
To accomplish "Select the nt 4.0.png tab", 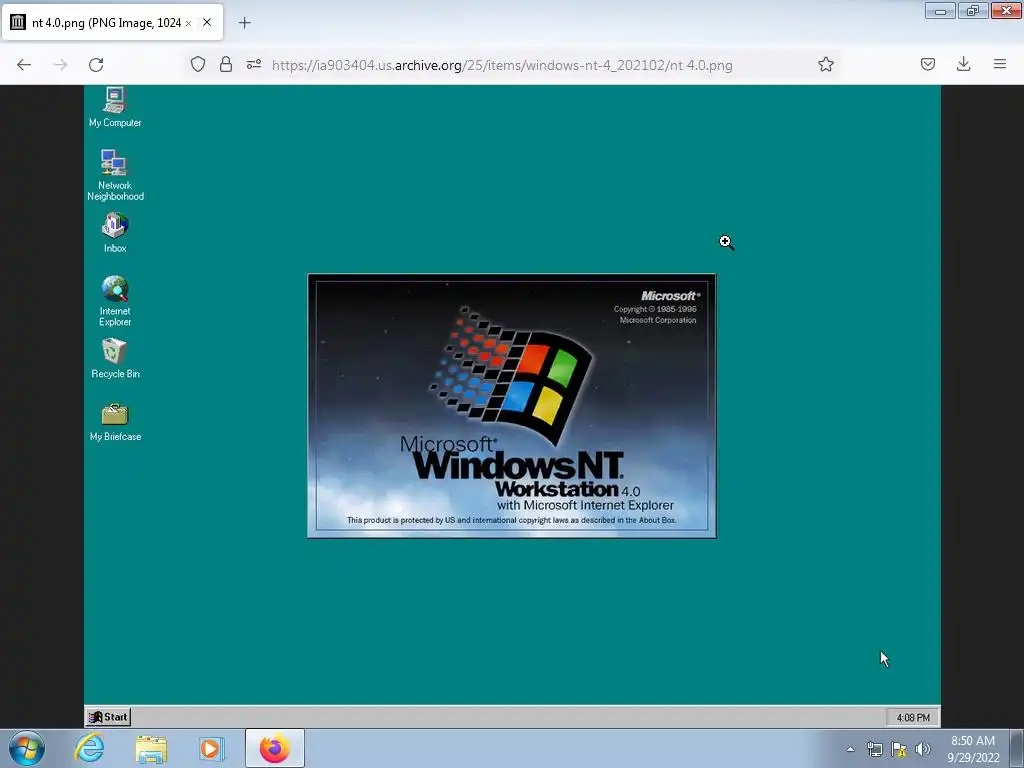I will 112,22.
